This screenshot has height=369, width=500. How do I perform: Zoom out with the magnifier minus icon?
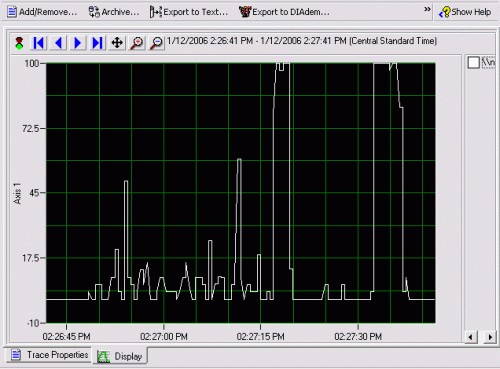(x=156, y=43)
